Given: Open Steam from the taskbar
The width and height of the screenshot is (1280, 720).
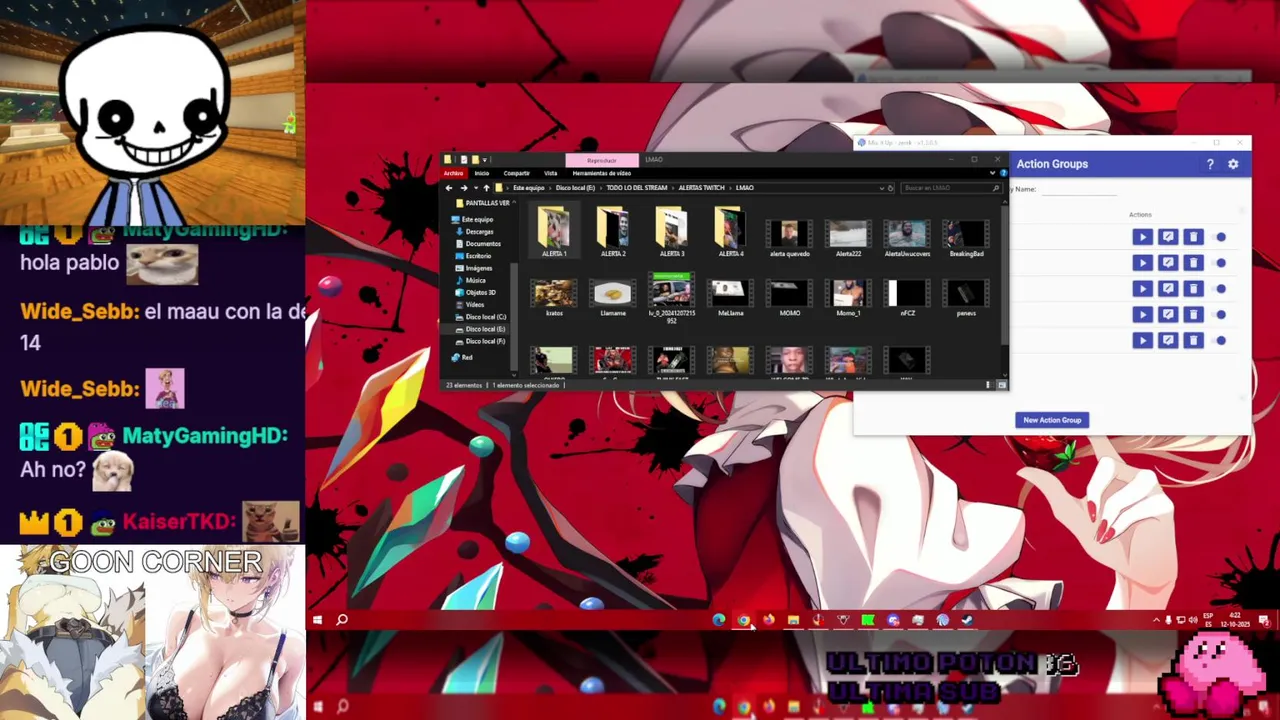Looking at the screenshot, I should coord(967,620).
